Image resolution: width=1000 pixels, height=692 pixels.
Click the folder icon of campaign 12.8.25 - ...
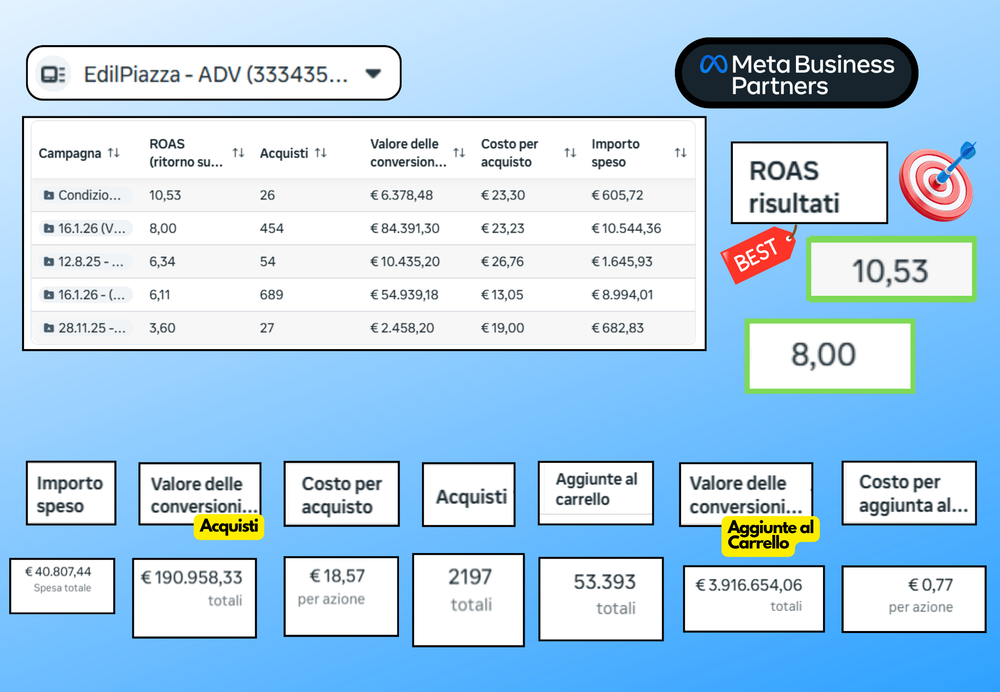[x=48, y=261]
